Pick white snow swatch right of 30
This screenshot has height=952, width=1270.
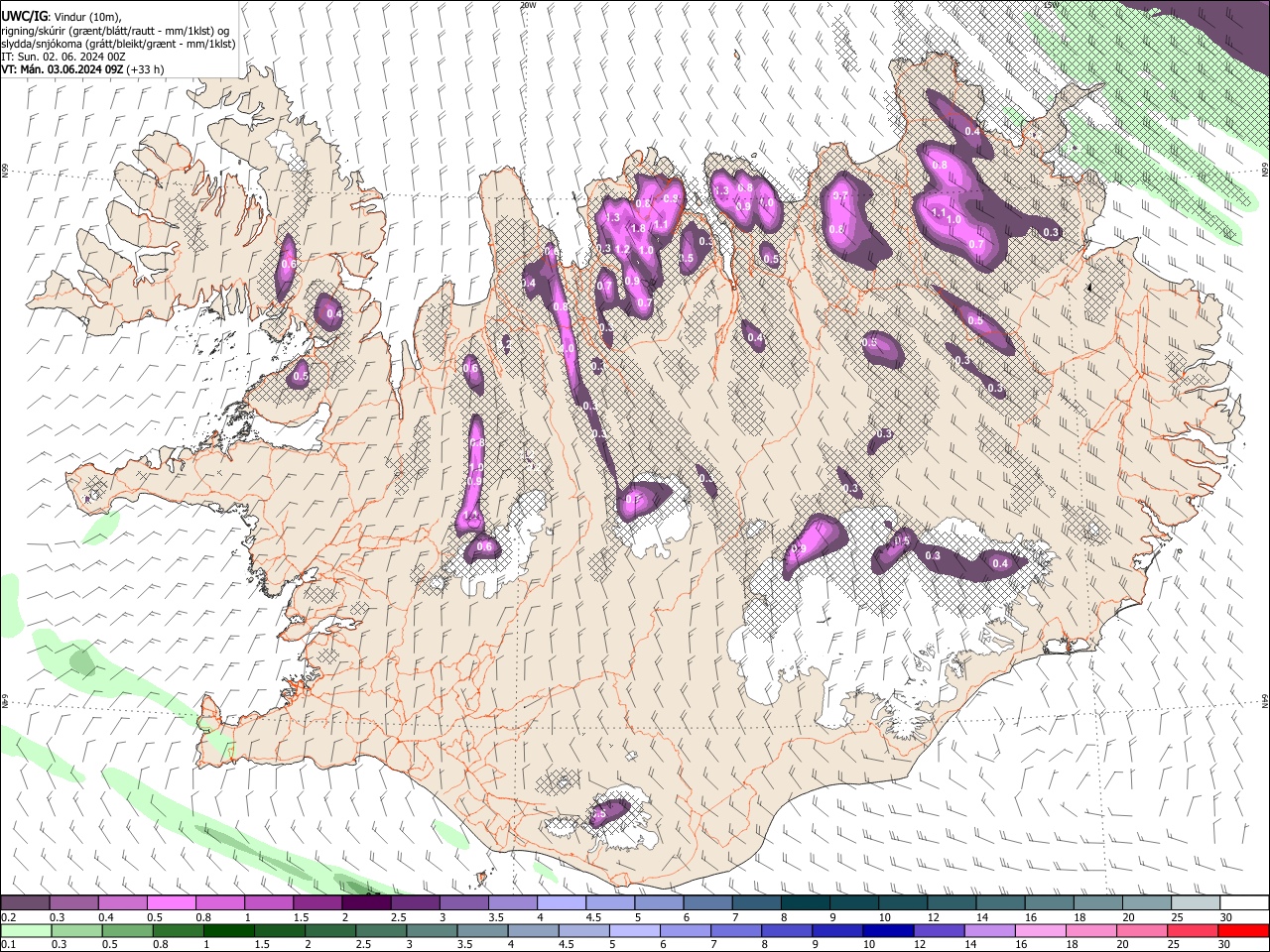coord(1243,903)
